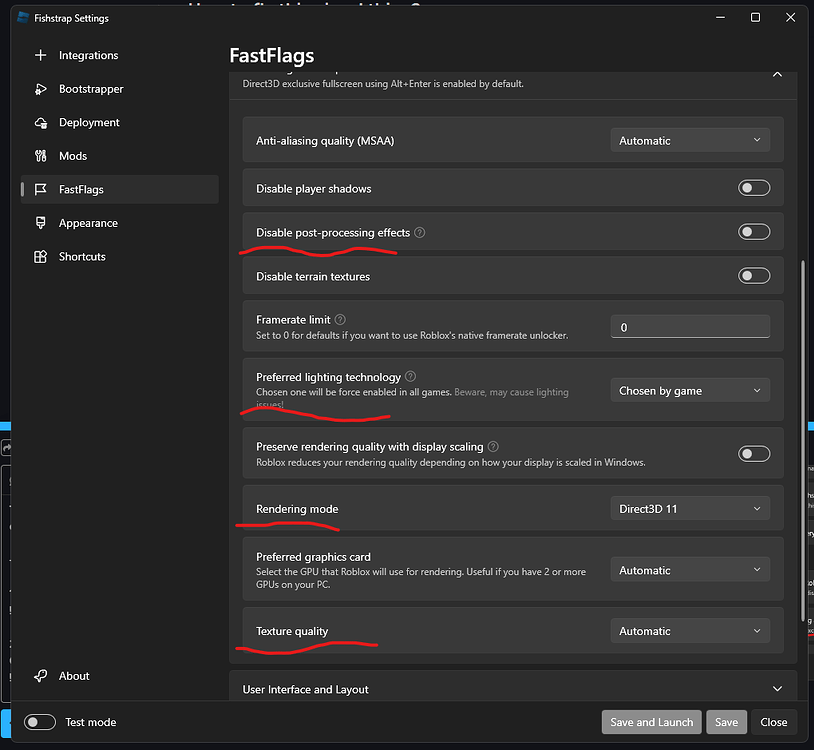Click the 'Rendering mode' label
Image resolution: width=814 pixels, height=750 pixels.
(297, 509)
